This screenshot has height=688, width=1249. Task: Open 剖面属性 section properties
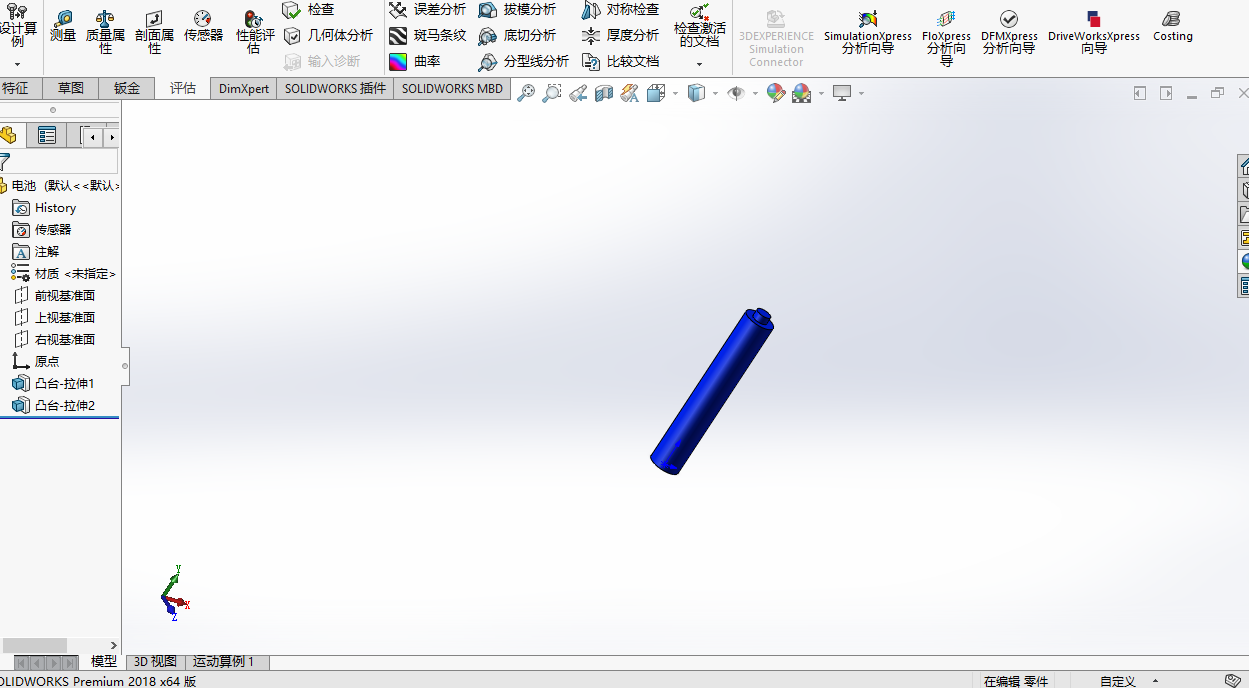tap(154, 33)
